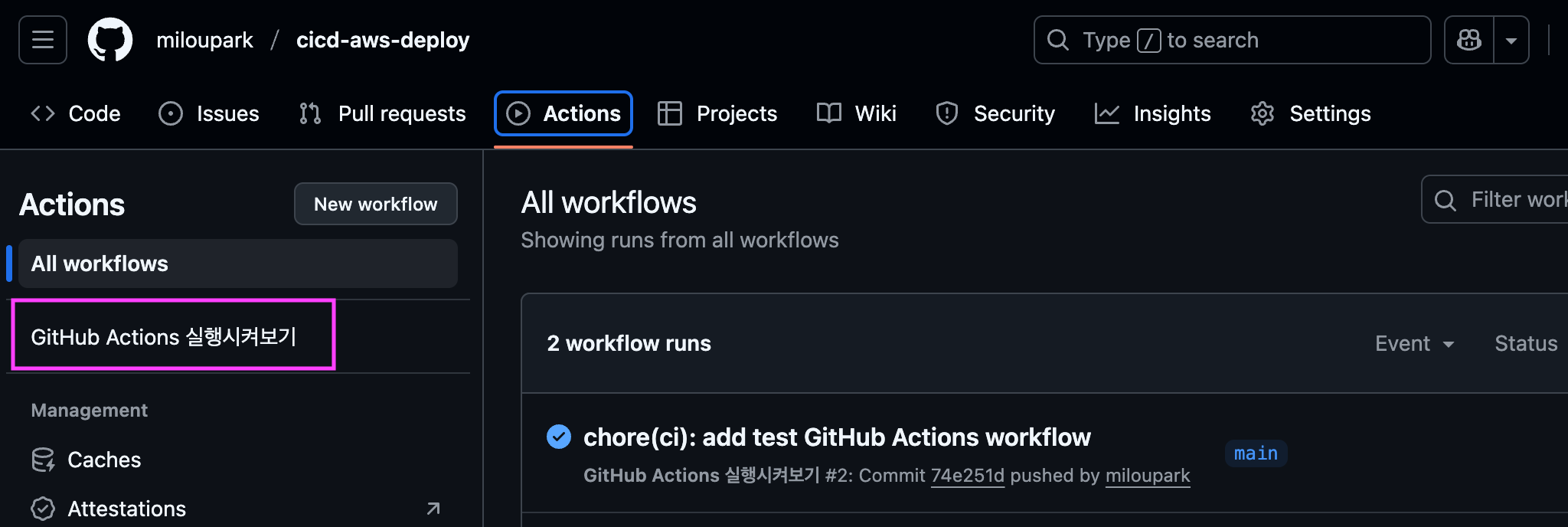
Task: Click the success checkmark status icon
Action: pos(559,437)
